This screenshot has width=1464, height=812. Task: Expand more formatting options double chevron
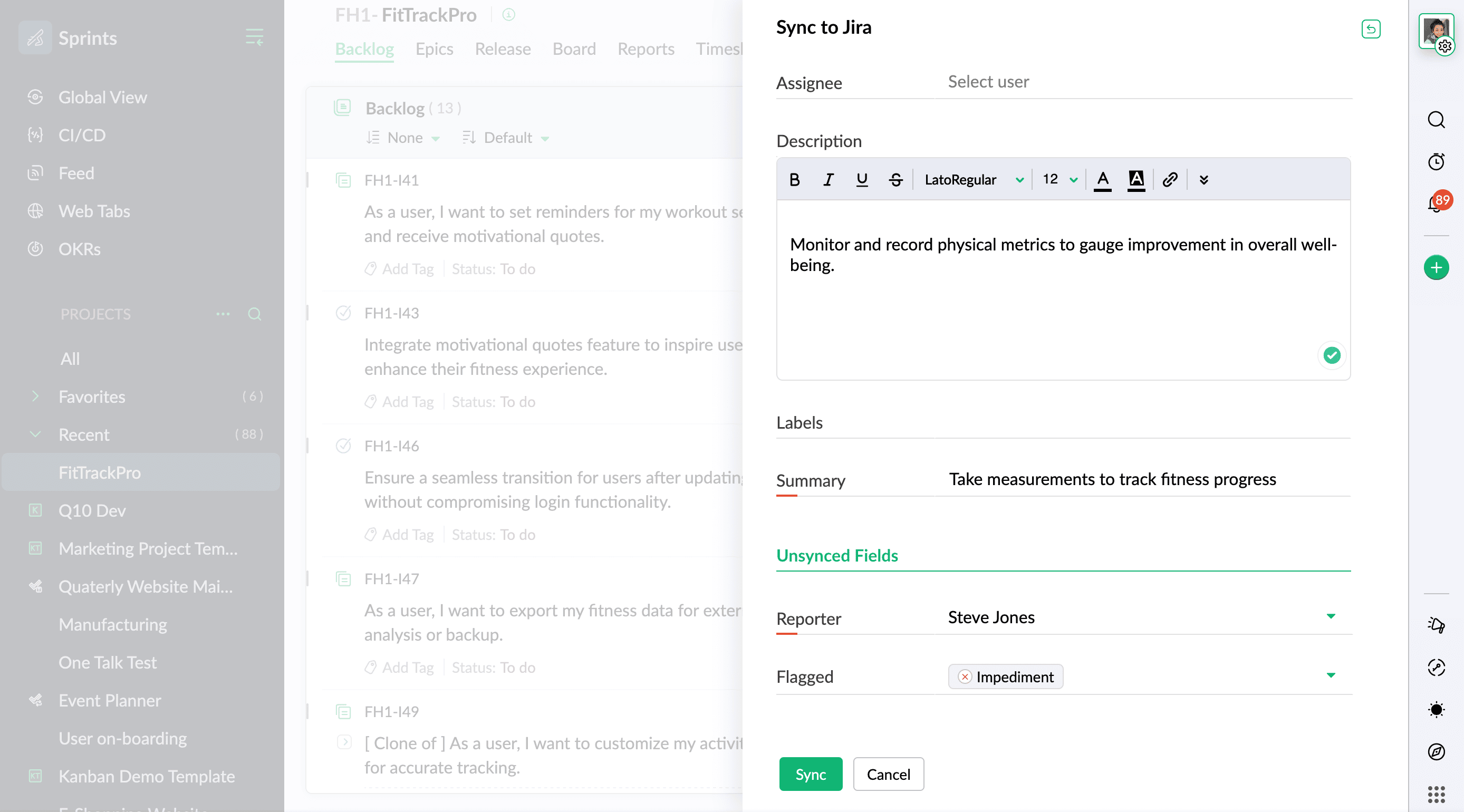1203,180
